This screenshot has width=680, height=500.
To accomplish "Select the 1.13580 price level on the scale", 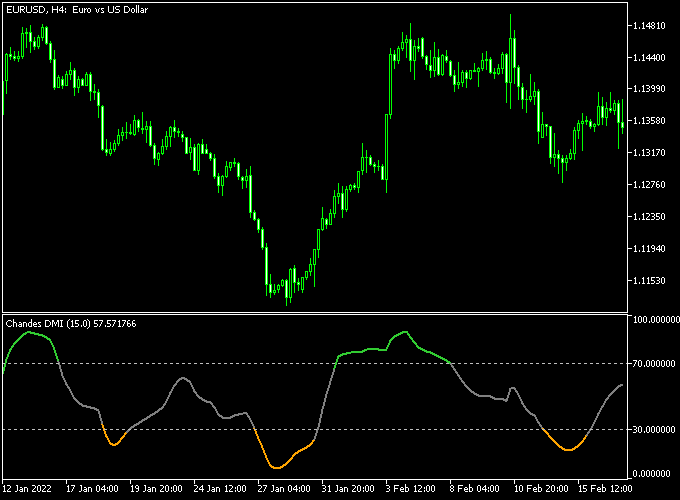I will click(x=653, y=121).
